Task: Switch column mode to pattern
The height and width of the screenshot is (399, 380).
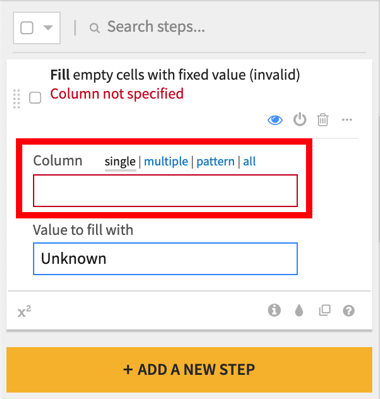Action: (215, 162)
